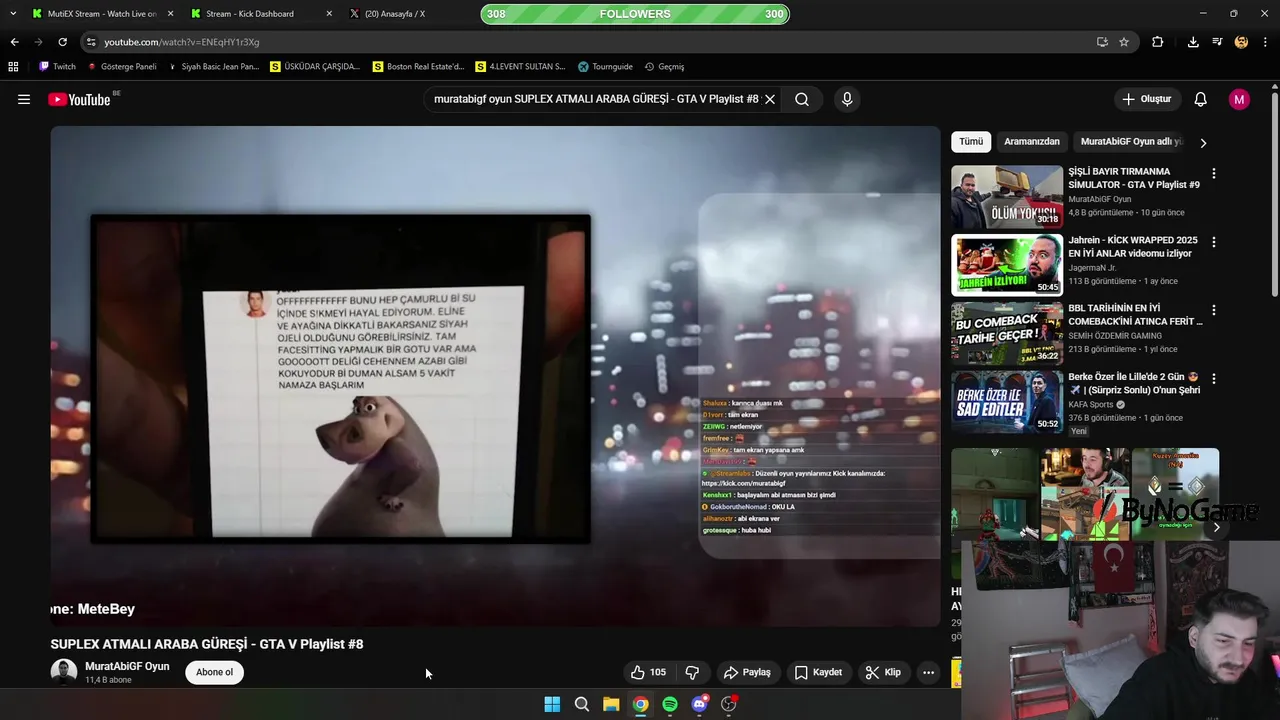Viewport: 1280px width, 720px height.
Task: Open the Berke Özer Sad Editler thumbnail
Action: point(1007,402)
